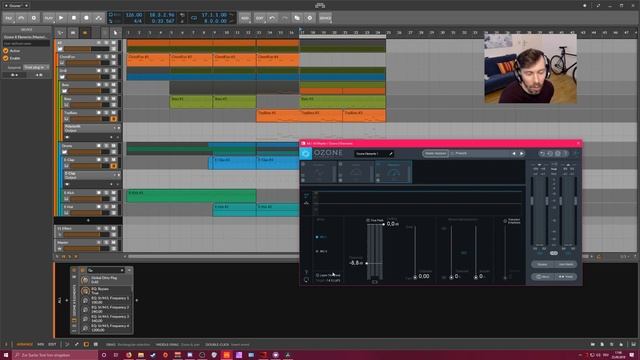Open the EDIT menu button in the toolbar
640x360 pixels.
point(260,18)
